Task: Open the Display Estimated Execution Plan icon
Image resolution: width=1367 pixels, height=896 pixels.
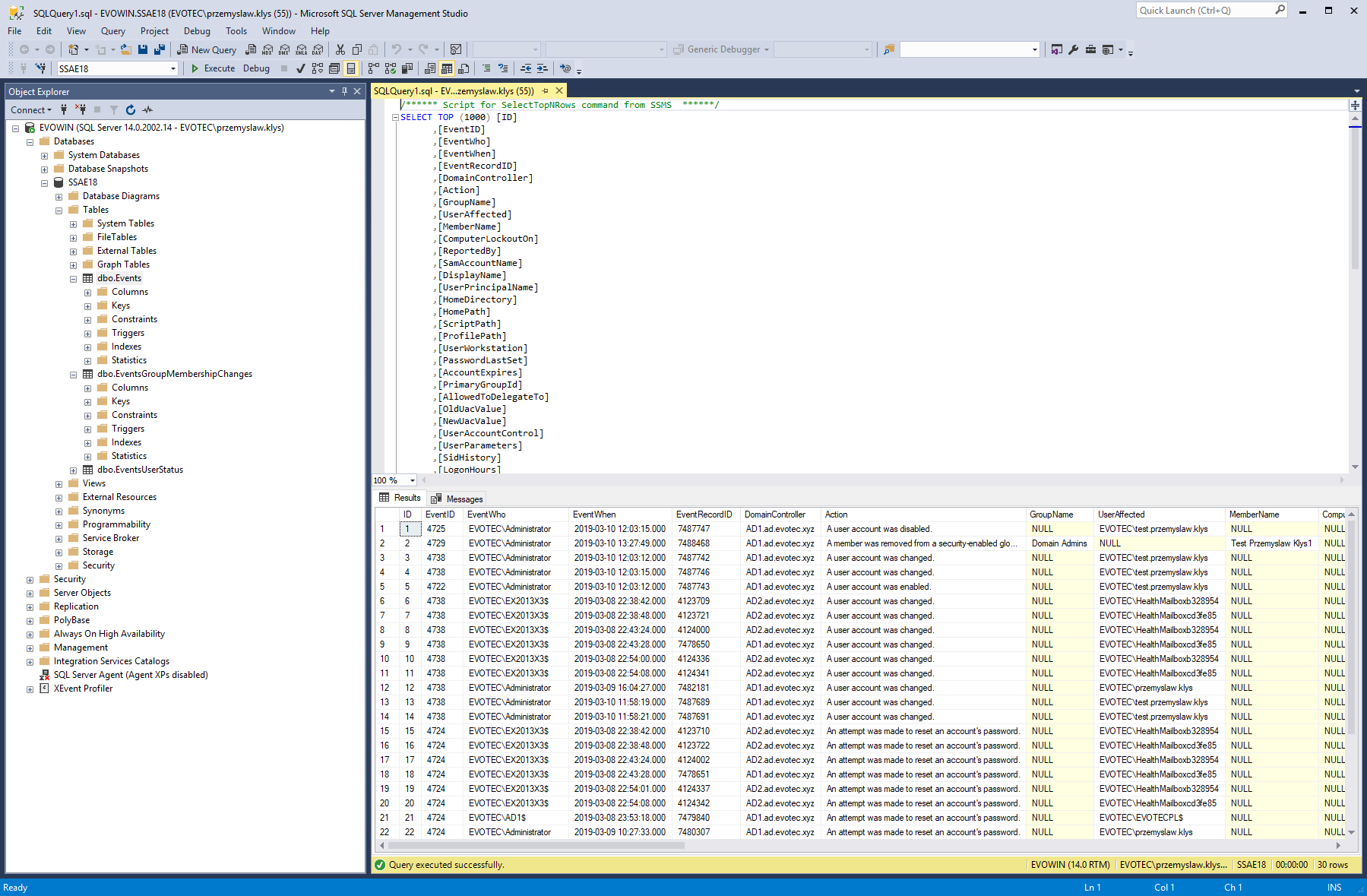Action: point(317,69)
